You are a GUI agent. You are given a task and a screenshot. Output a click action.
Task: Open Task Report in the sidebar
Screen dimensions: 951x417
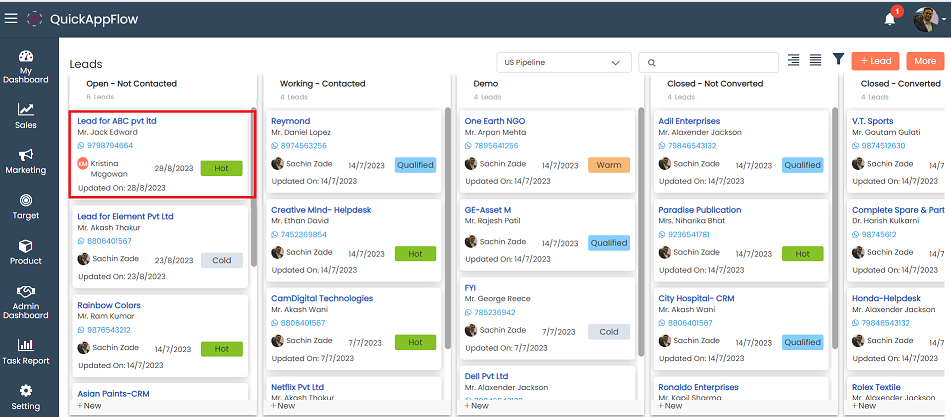click(x=25, y=351)
